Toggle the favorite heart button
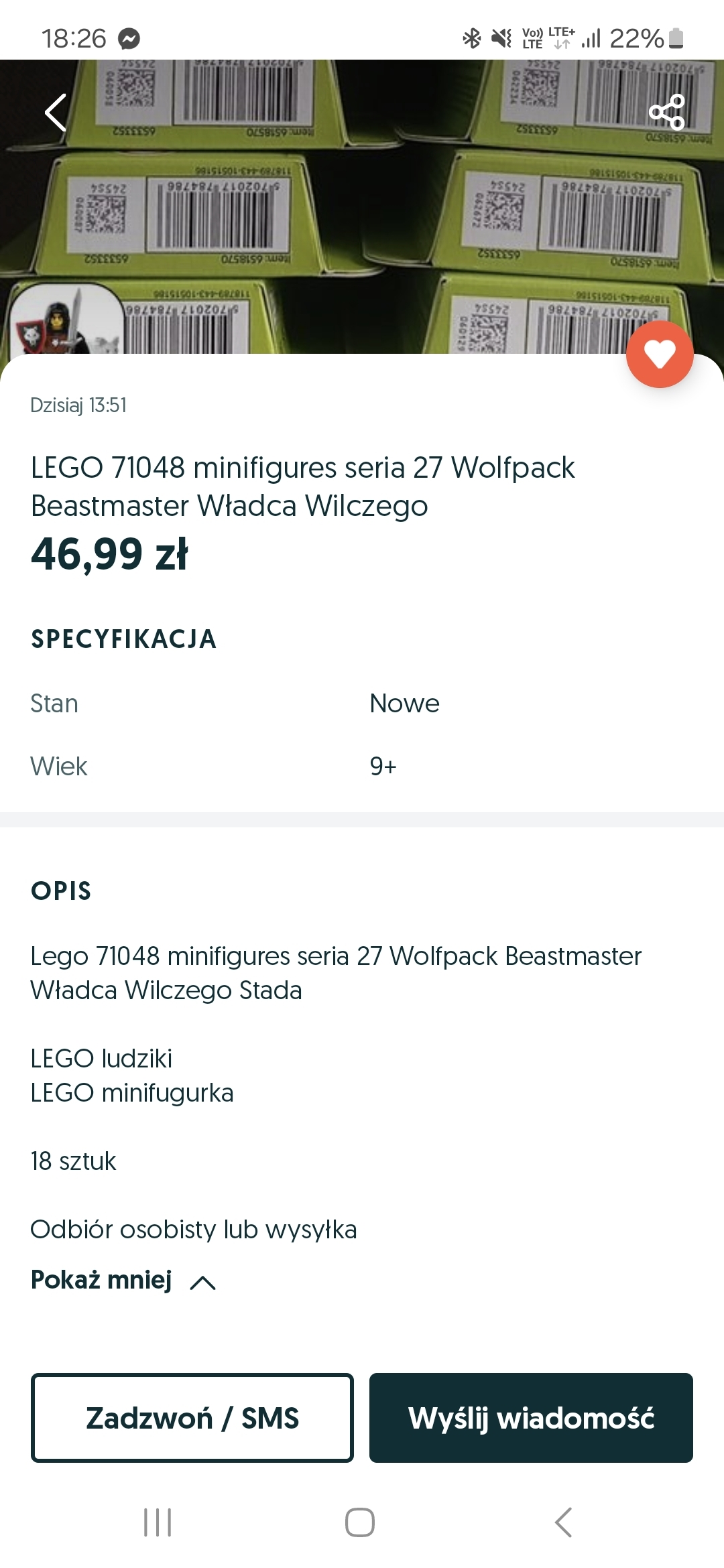724x1568 pixels. click(x=660, y=354)
